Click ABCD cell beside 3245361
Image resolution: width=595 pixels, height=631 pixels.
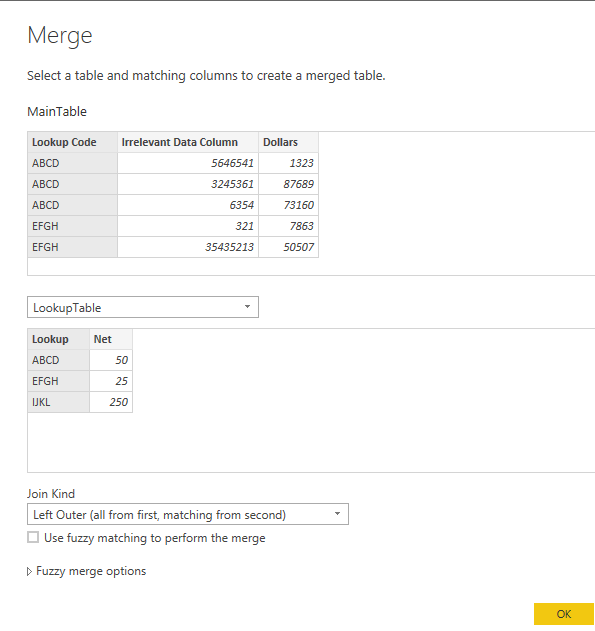pyautogui.click(x=72, y=184)
